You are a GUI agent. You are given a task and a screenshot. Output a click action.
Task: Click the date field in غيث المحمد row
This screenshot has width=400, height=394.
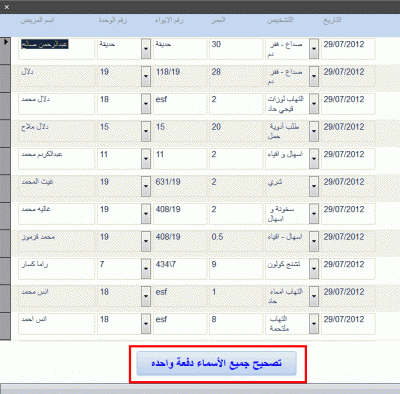348,186
